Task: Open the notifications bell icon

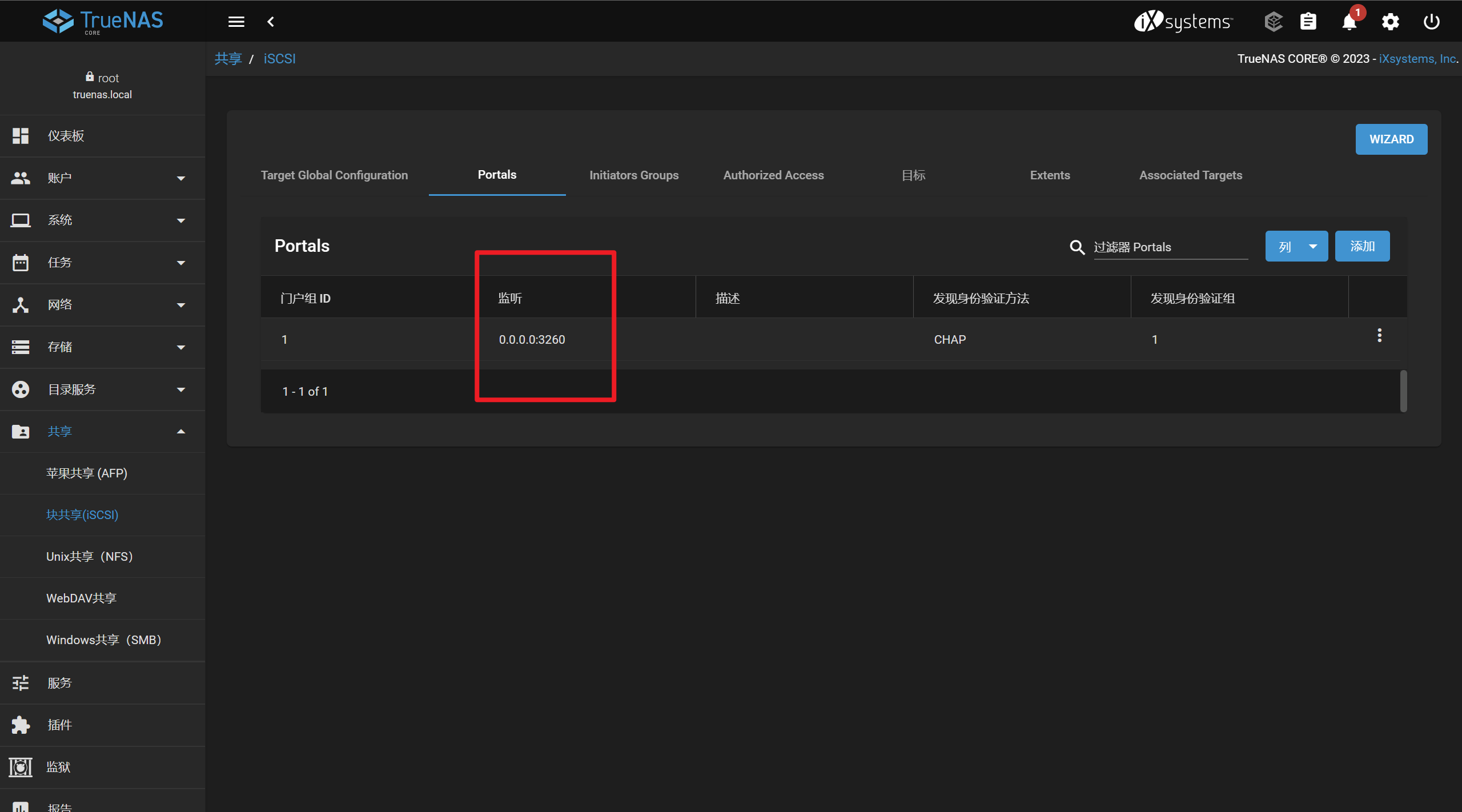Action: click(x=1349, y=22)
